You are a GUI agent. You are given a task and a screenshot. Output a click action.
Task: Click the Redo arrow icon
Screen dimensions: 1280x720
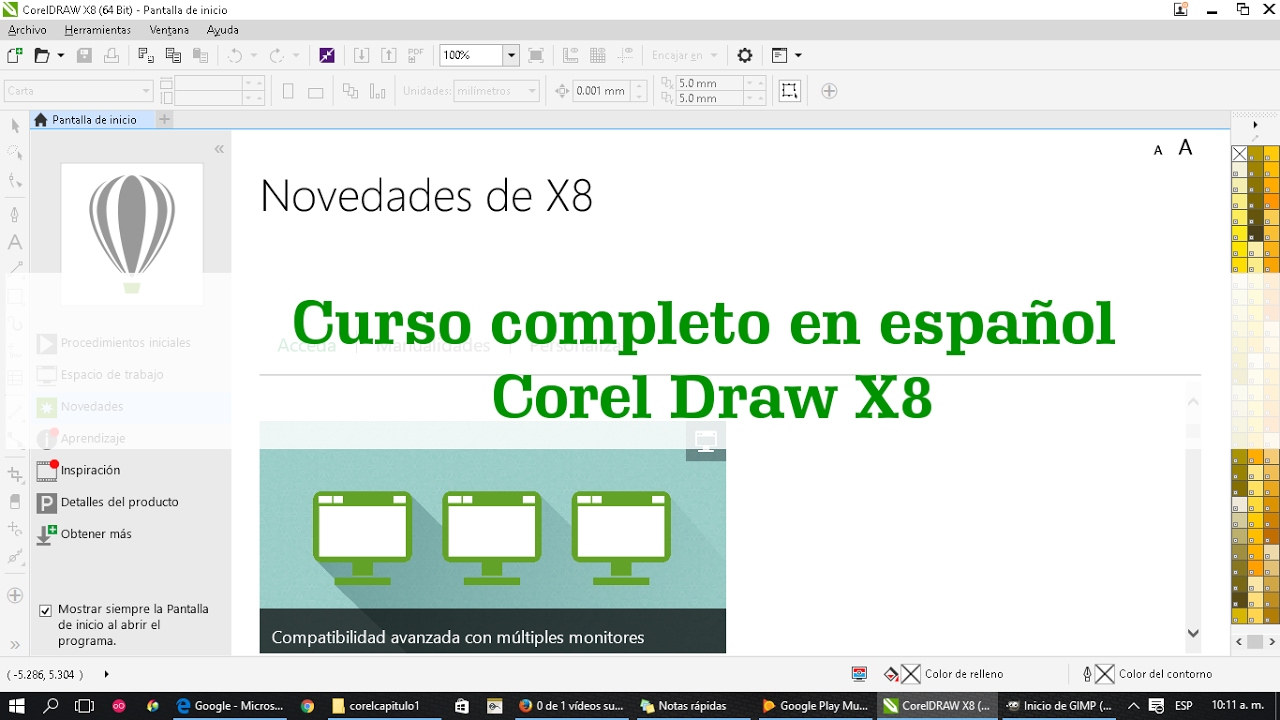coord(277,56)
